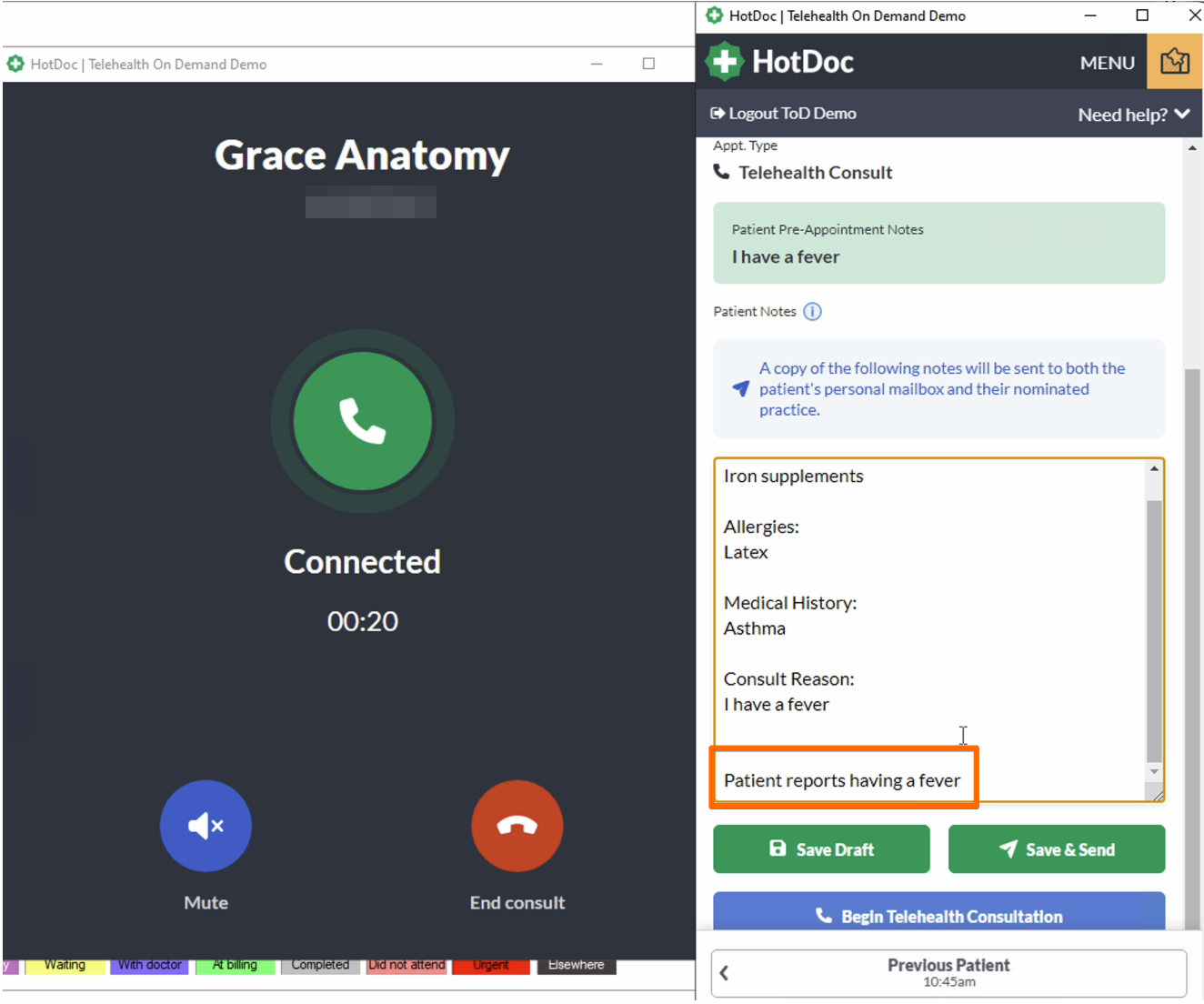This screenshot has height=1004, width=1204.
Task: Select the Urgent status swatch
Action: click(x=491, y=965)
